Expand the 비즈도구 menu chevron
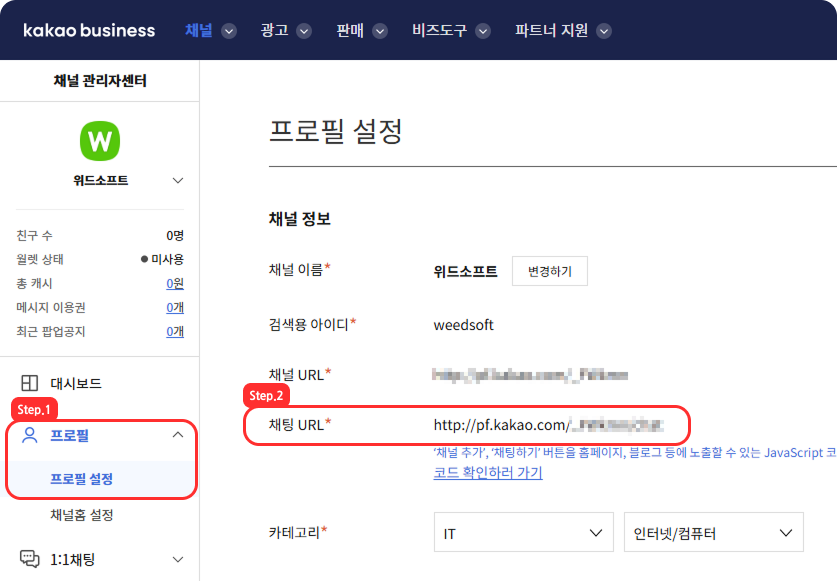This screenshot has width=837, height=581. click(x=483, y=32)
